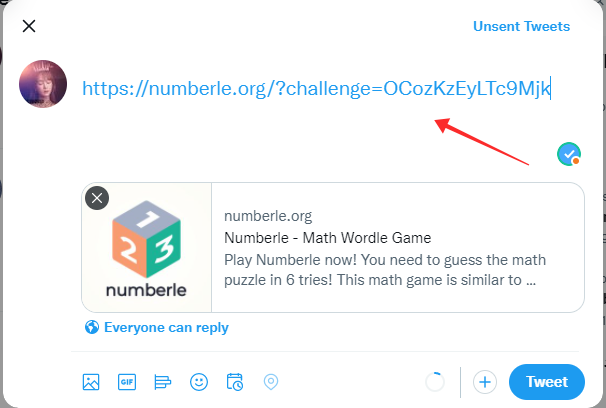606x408 pixels.
Task: Add another tweet with the plus button
Action: click(485, 381)
